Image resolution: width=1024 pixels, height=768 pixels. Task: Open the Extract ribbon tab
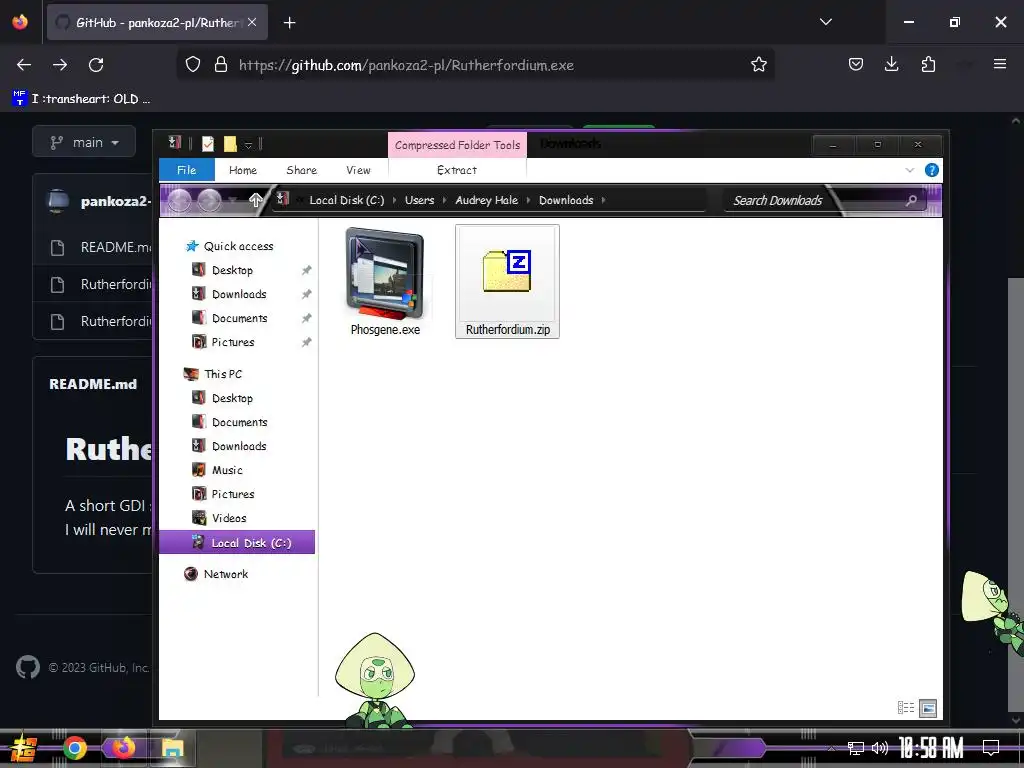(x=457, y=170)
